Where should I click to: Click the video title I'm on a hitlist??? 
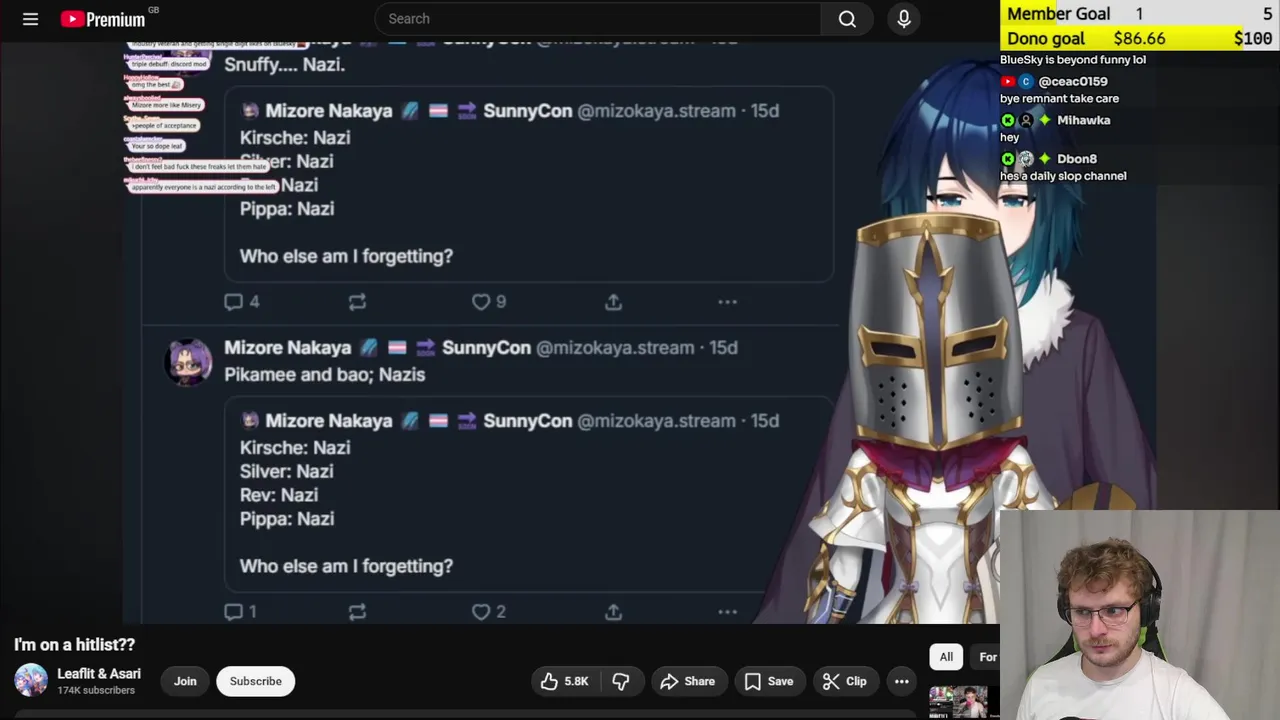click(74, 645)
